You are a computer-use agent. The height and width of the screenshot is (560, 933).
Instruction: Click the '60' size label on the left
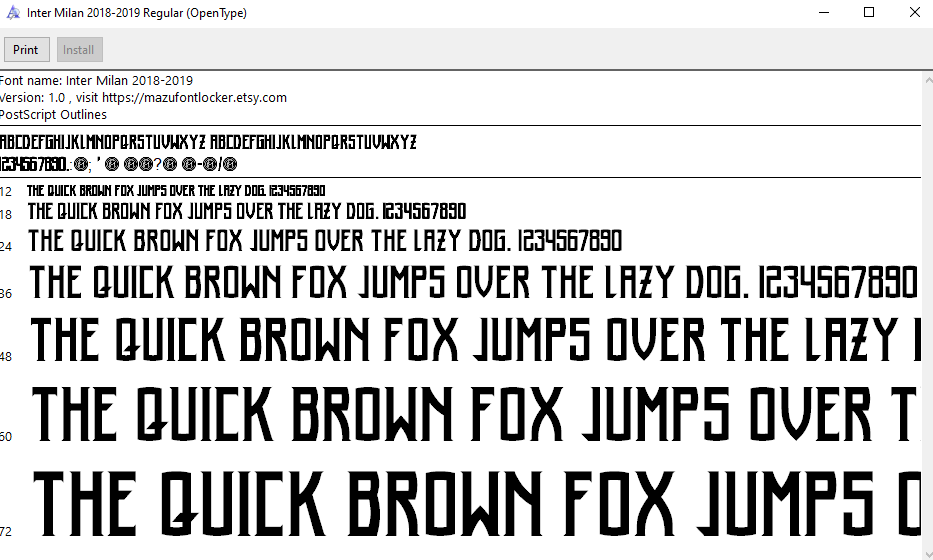[6, 437]
